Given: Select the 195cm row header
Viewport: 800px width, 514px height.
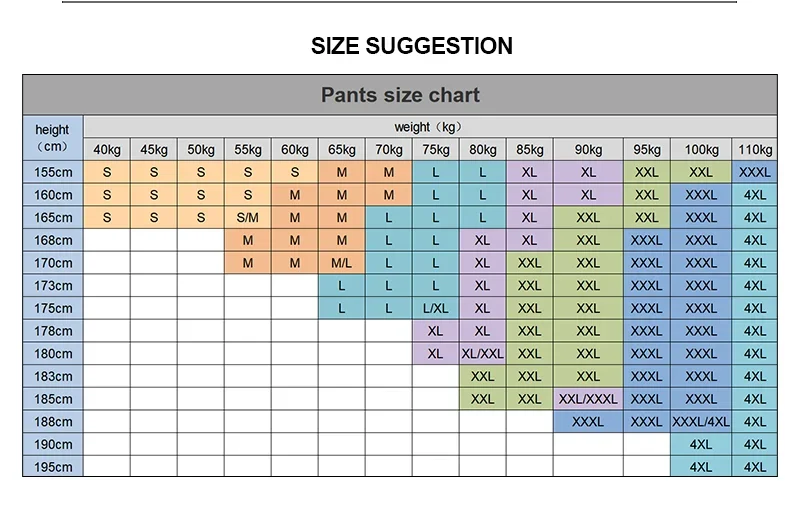Looking at the screenshot, I should tap(52, 467).
